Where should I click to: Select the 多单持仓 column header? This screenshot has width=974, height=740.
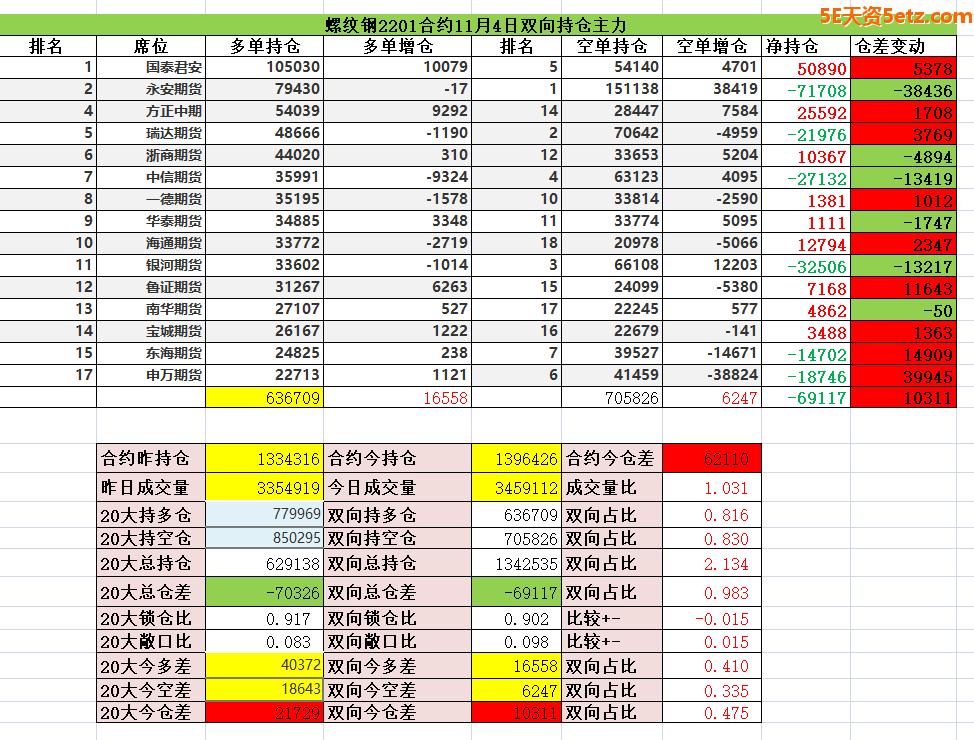(265, 46)
